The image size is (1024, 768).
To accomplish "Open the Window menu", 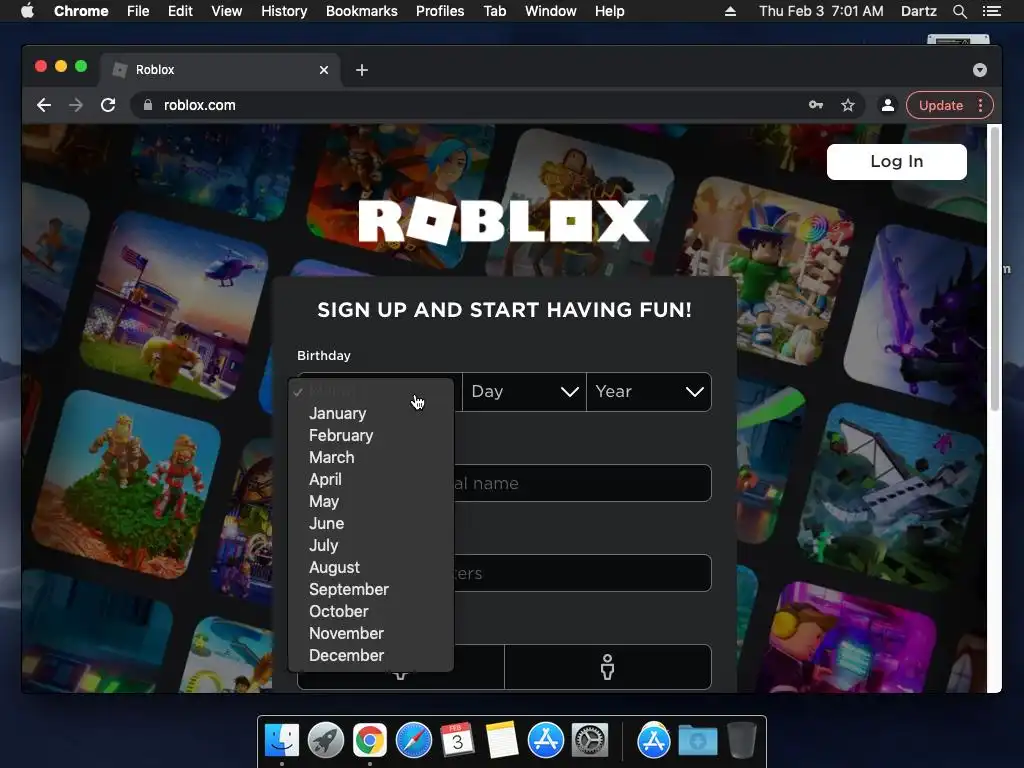I will tap(551, 11).
